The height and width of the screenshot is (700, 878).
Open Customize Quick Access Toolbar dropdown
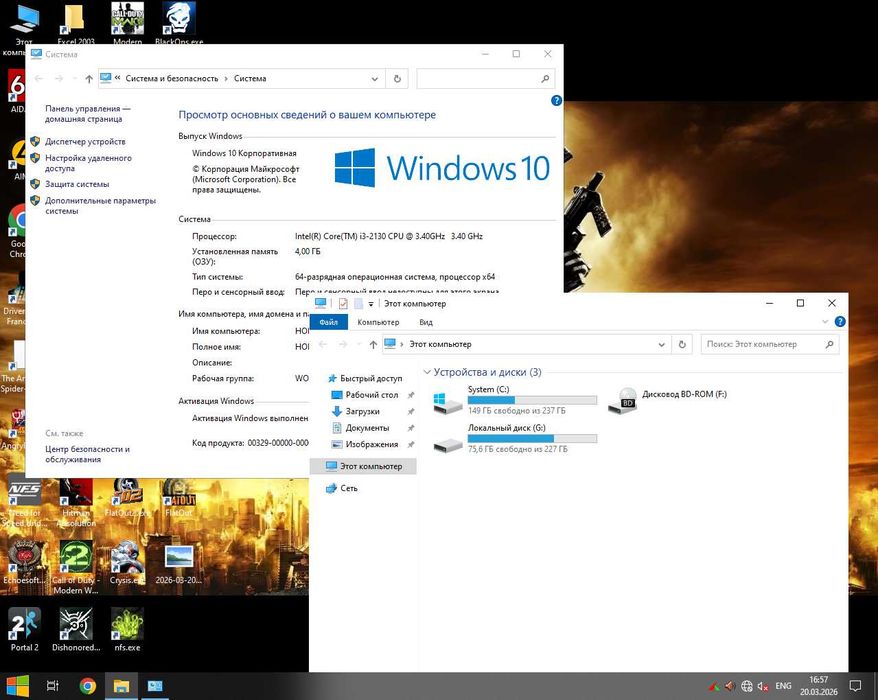371,304
